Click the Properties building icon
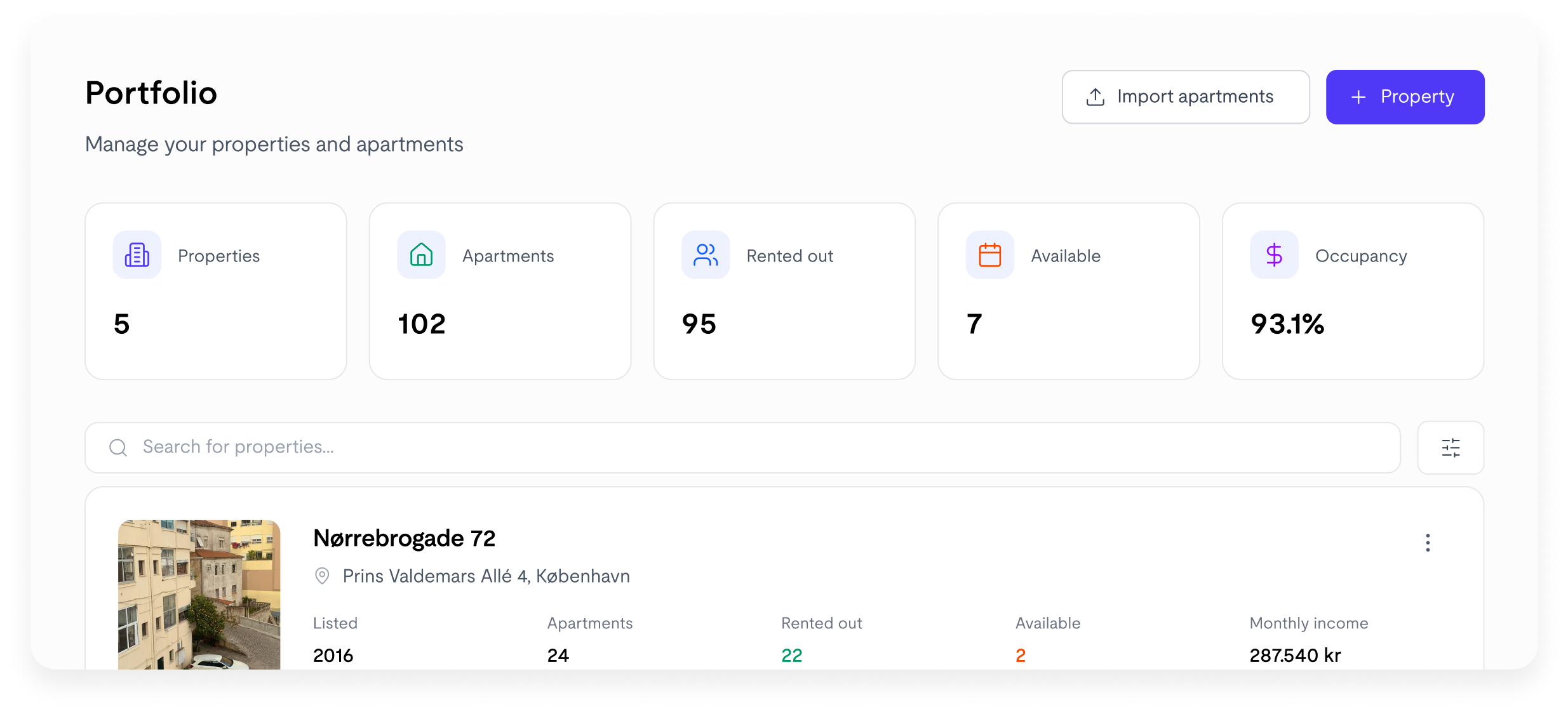1568x714 pixels. (x=137, y=255)
